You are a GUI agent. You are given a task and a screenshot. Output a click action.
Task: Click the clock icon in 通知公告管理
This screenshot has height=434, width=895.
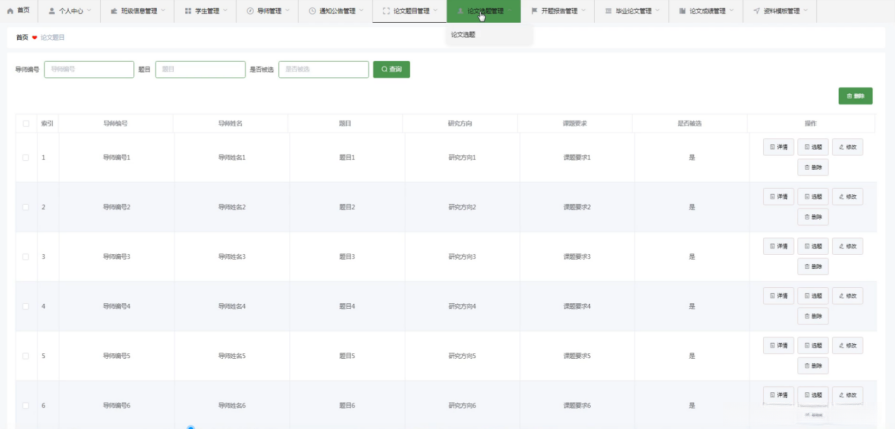[x=312, y=11]
